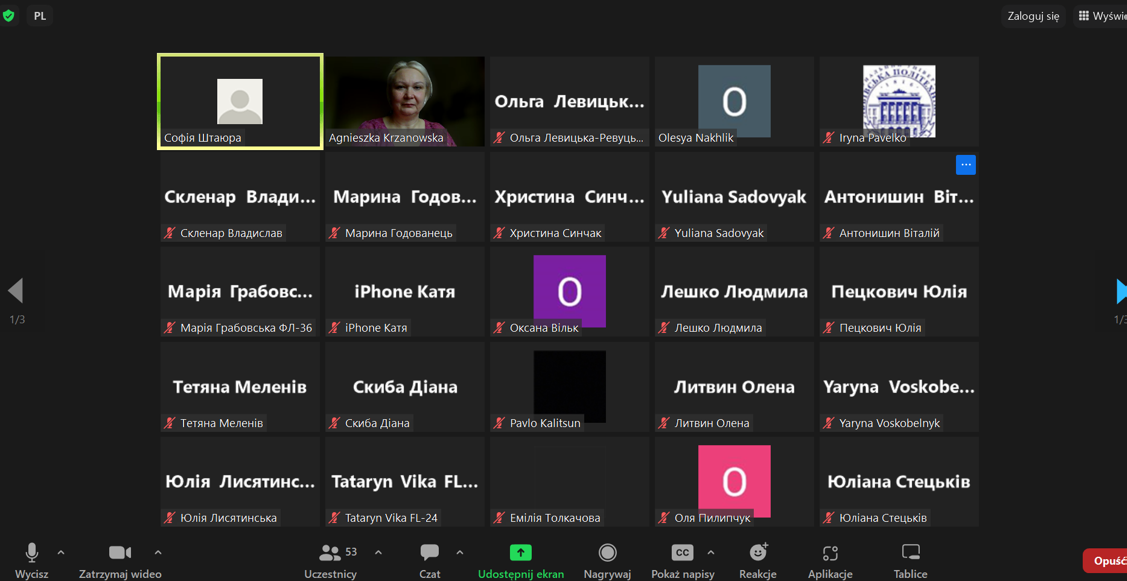
Task: Expand the microphone audio options chevron
Action: [x=61, y=552]
